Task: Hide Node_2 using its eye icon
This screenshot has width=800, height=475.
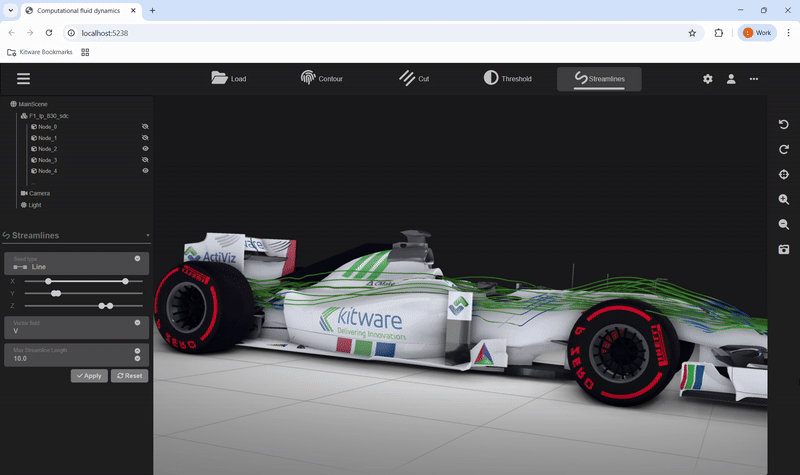Action: tap(145, 149)
